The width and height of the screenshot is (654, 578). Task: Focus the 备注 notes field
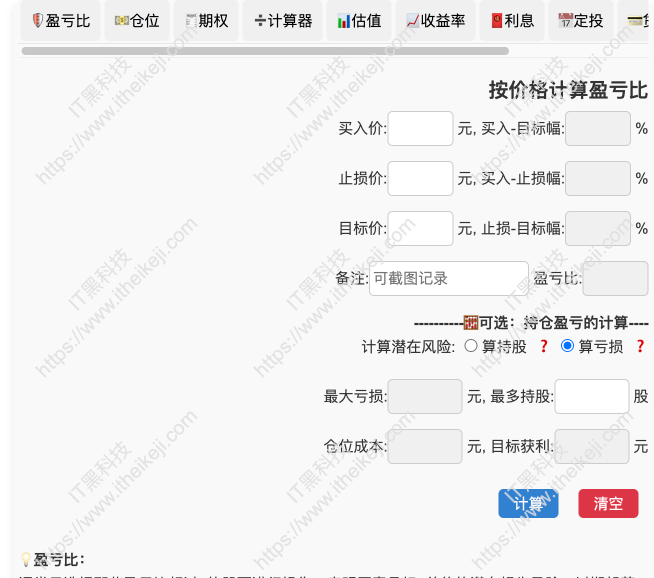point(449,279)
